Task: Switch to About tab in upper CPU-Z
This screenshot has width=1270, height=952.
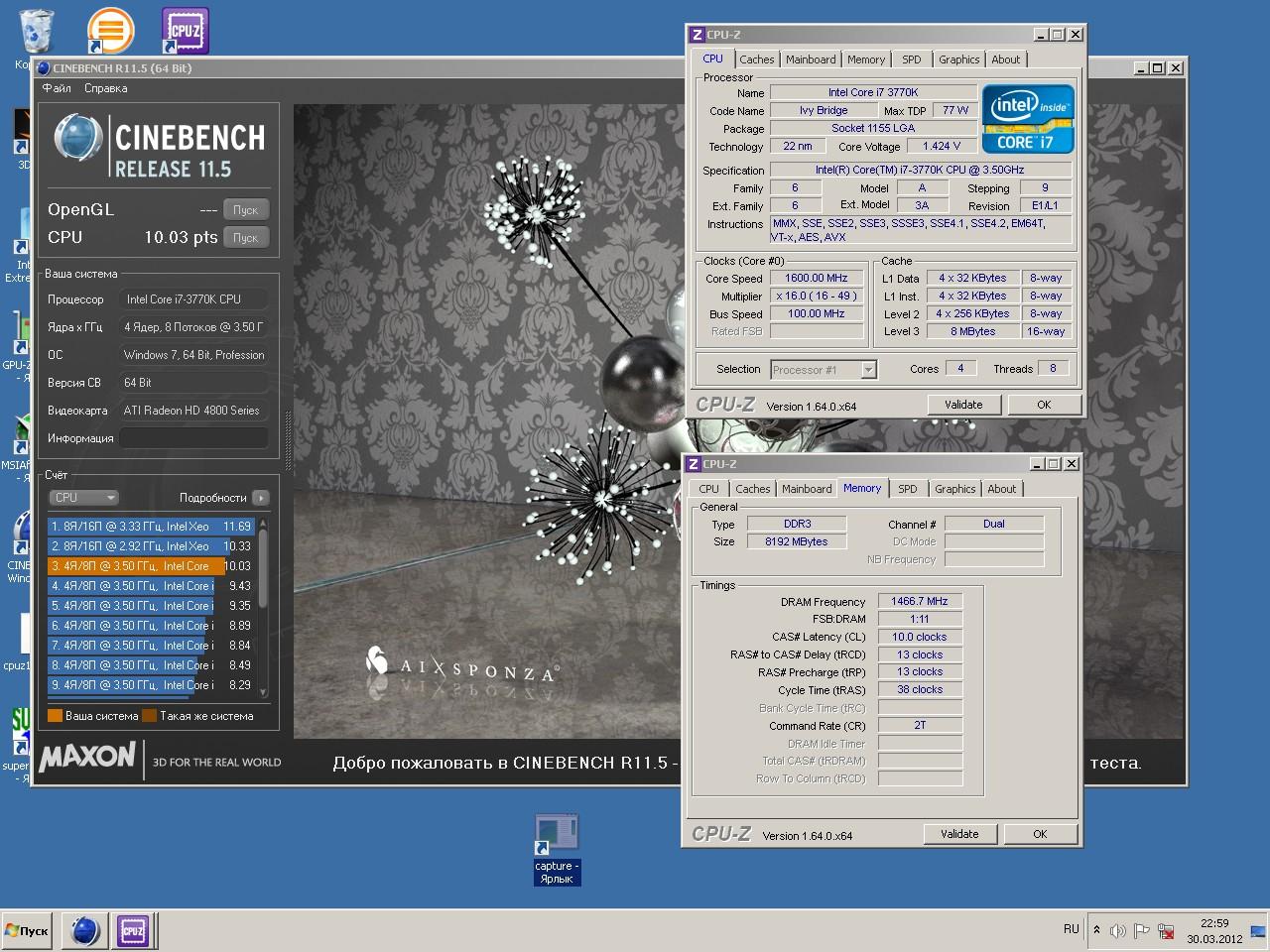Action: click(x=1005, y=59)
